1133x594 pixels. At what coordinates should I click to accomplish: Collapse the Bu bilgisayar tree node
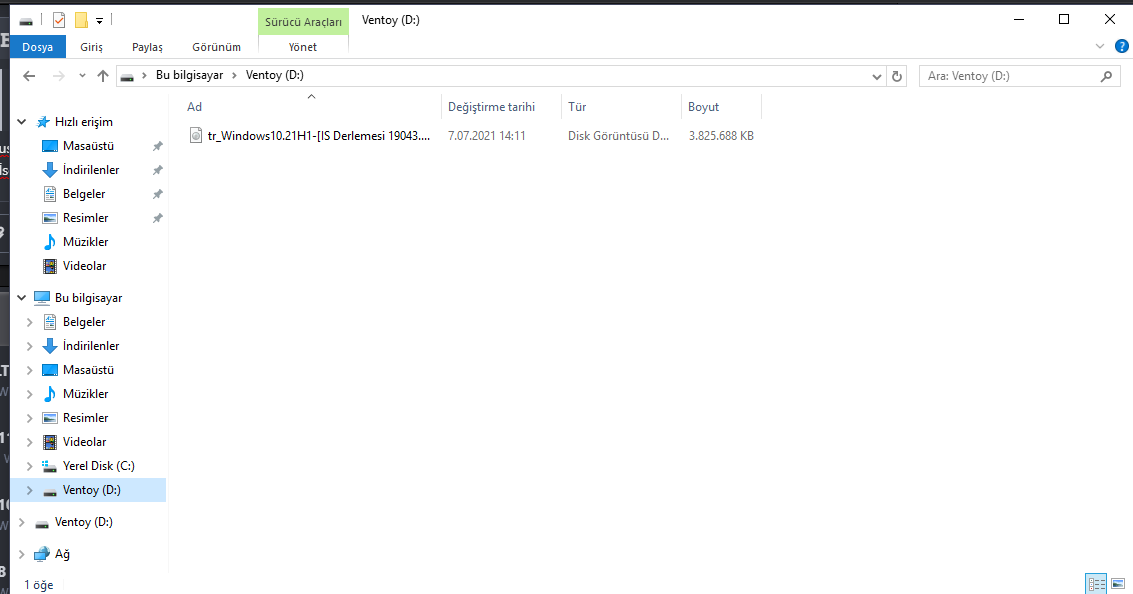click(22, 298)
